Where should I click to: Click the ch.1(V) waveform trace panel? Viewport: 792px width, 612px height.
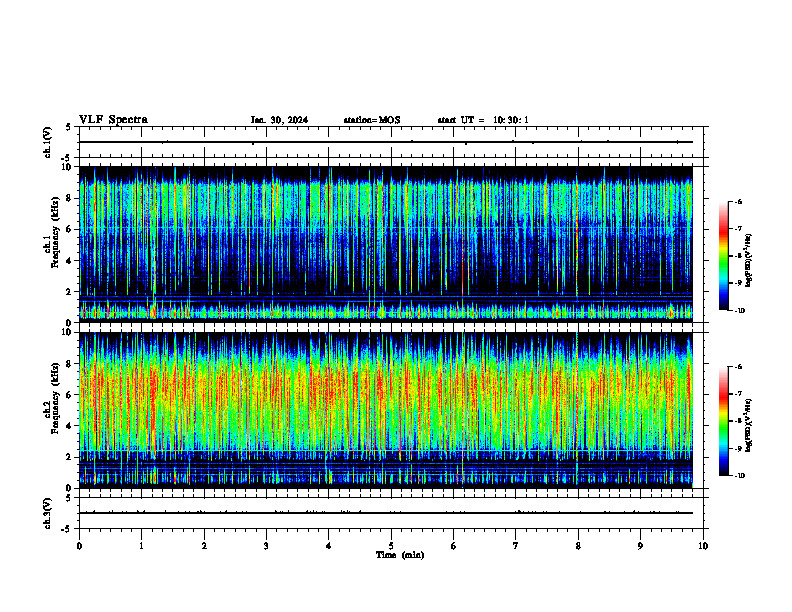[x=391, y=142]
